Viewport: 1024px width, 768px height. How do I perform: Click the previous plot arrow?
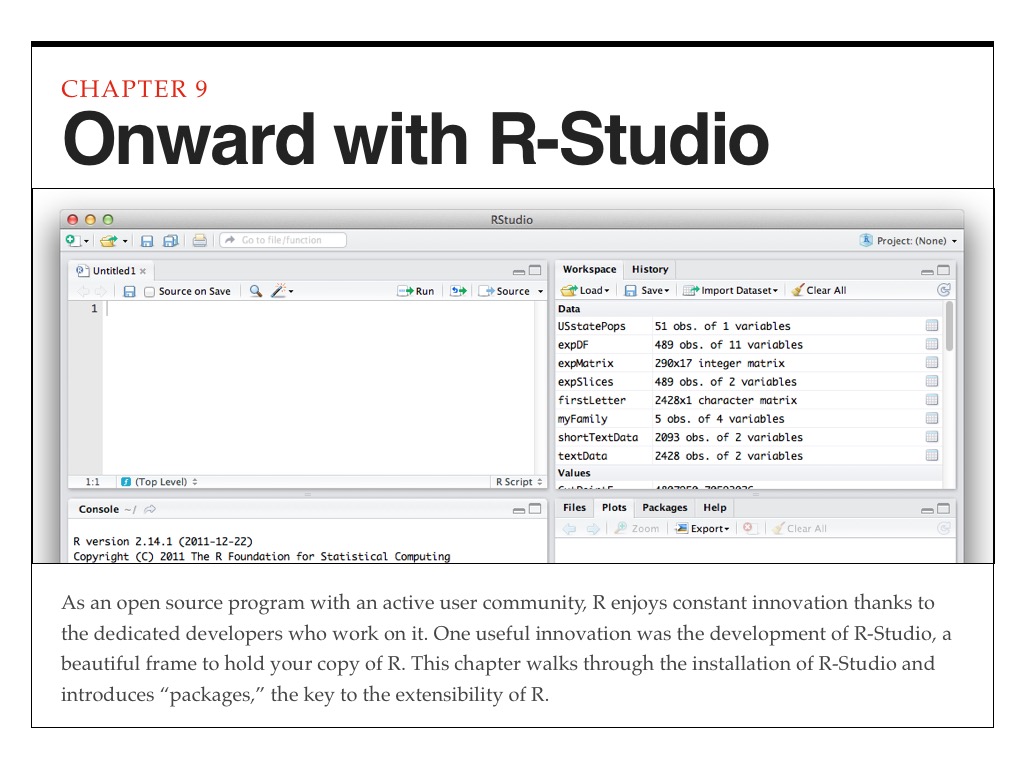(x=569, y=528)
